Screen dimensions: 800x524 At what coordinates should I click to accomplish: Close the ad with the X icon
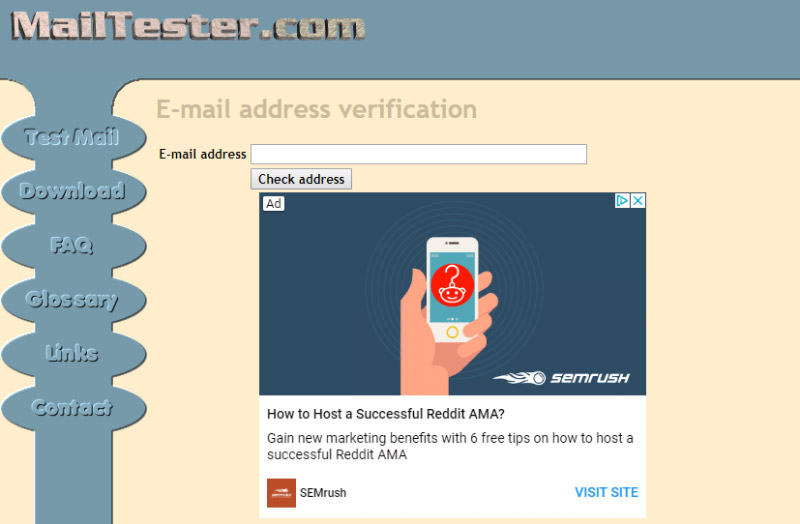[x=638, y=201]
